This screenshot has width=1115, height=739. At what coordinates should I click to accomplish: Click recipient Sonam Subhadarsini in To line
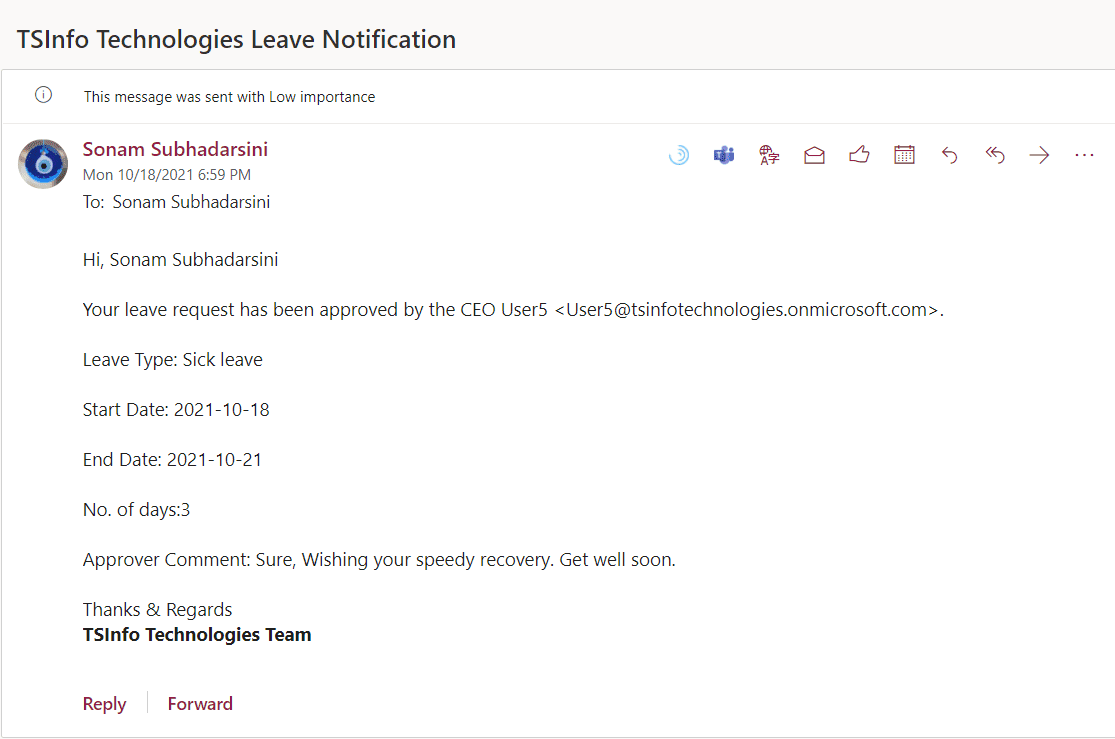coord(191,202)
